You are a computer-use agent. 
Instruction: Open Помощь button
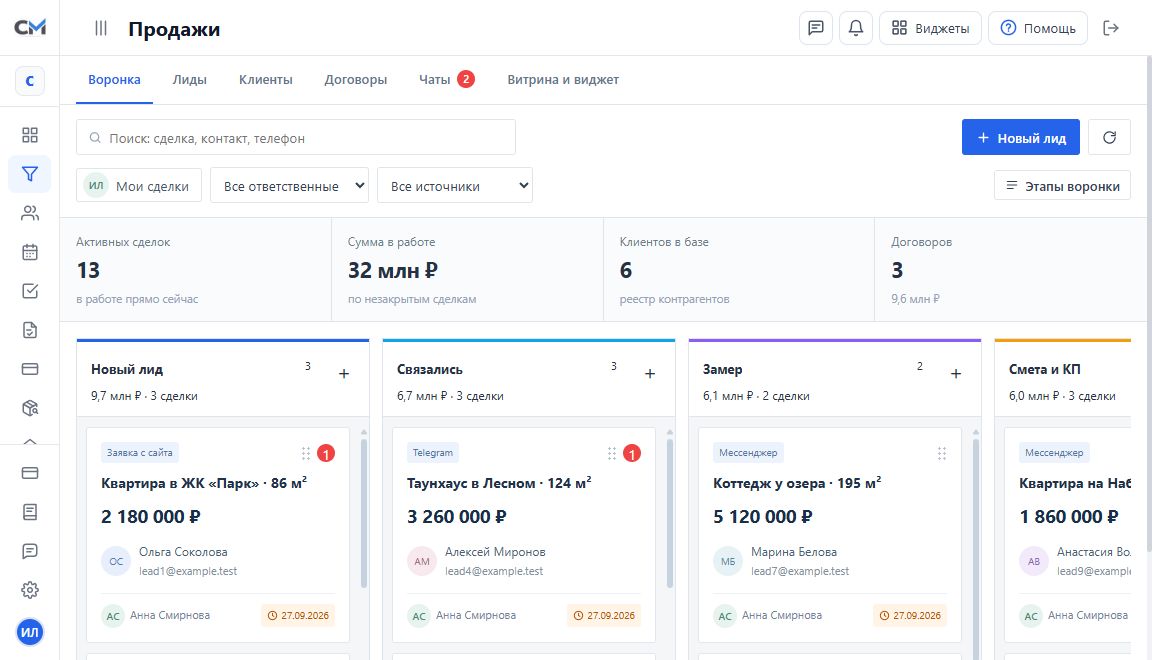coord(1037,28)
